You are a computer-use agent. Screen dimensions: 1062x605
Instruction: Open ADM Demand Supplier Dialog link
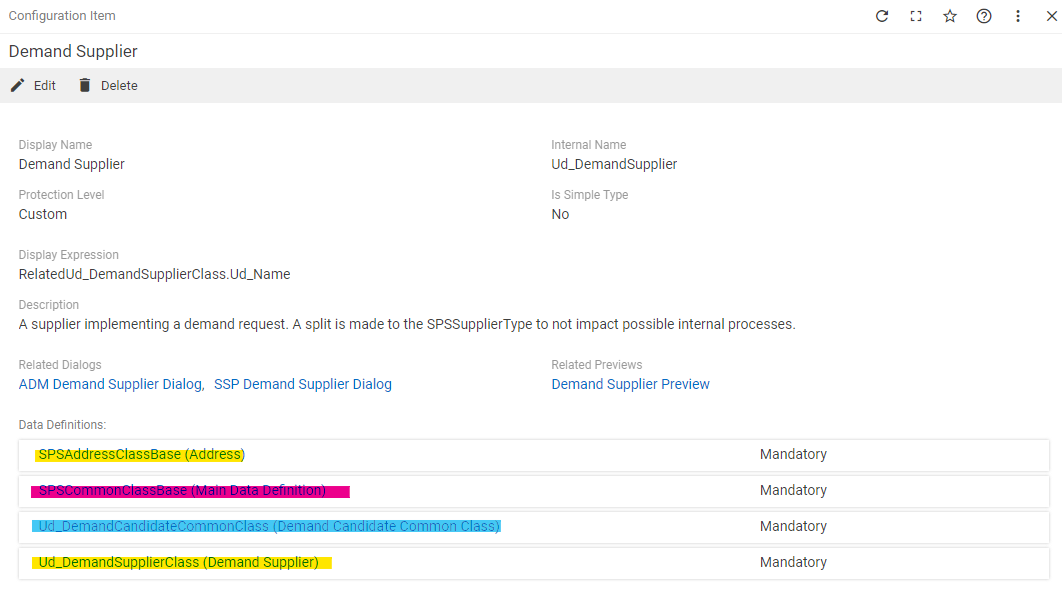click(x=110, y=384)
